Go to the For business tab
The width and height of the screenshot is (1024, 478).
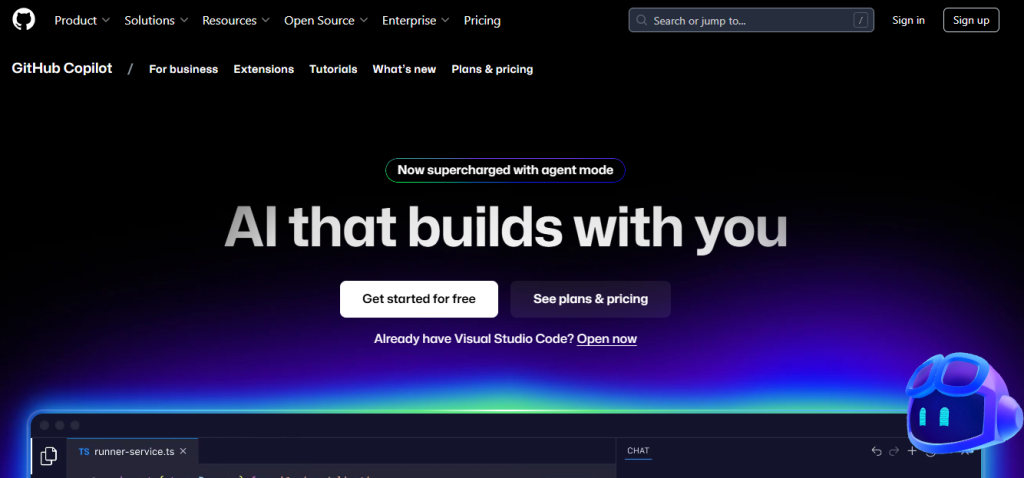(184, 69)
